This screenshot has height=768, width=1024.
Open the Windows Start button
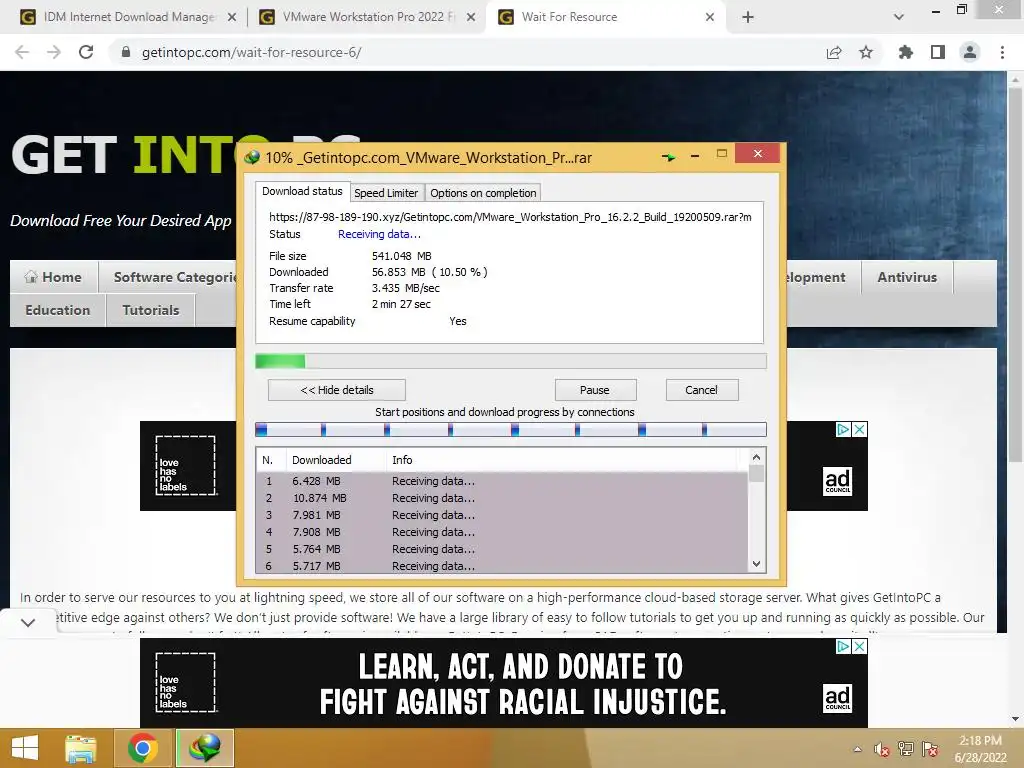pyautogui.click(x=25, y=748)
